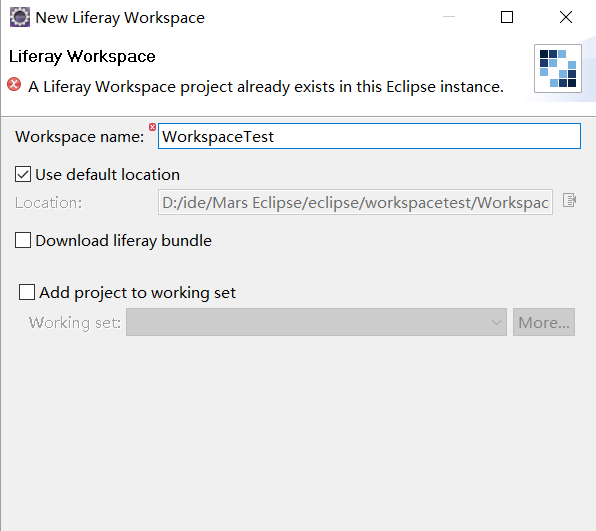The height and width of the screenshot is (531, 596).
Task: Click the Location path field
Action: click(x=355, y=202)
